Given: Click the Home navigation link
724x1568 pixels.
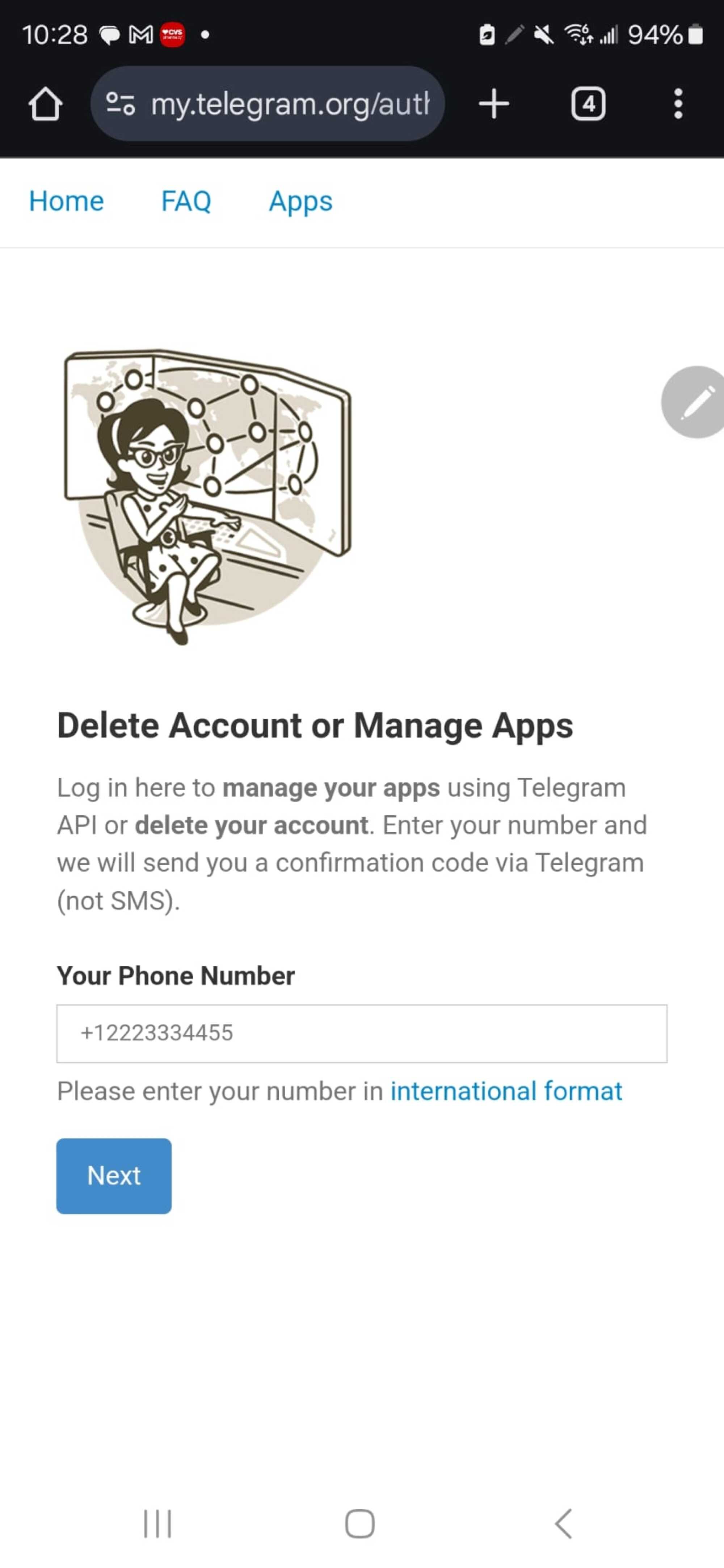Looking at the screenshot, I should pos(66,200).
